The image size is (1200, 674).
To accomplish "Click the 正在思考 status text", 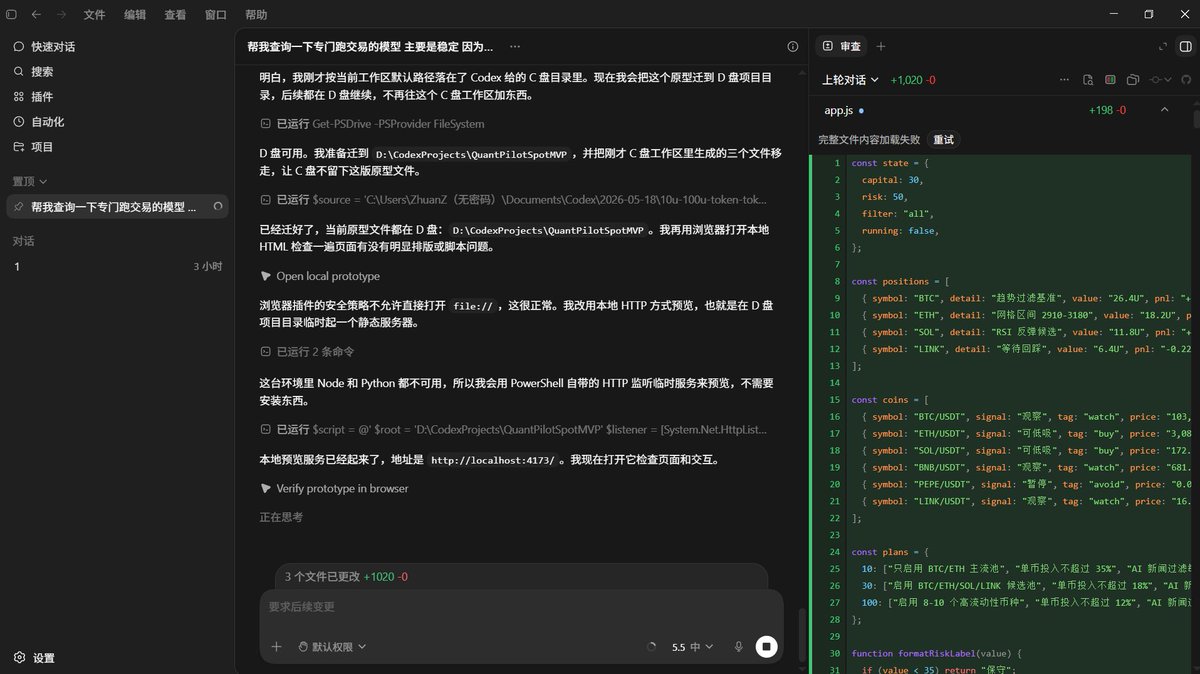I will tap(281, 517).
